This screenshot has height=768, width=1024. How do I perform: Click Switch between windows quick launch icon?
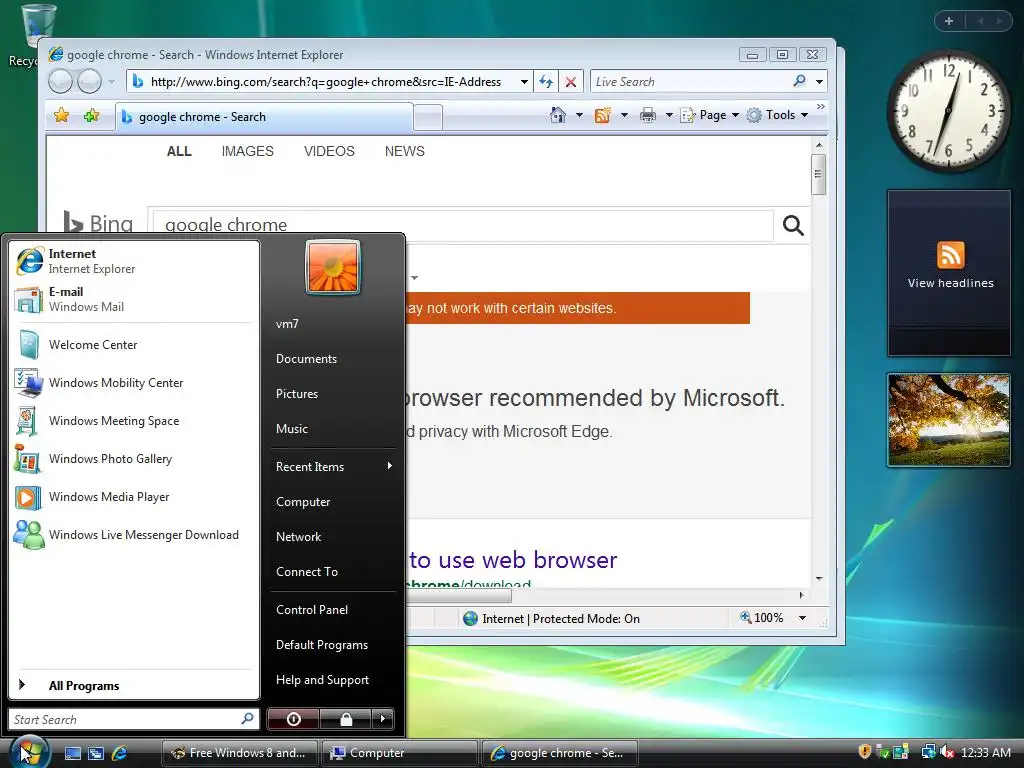96,753
